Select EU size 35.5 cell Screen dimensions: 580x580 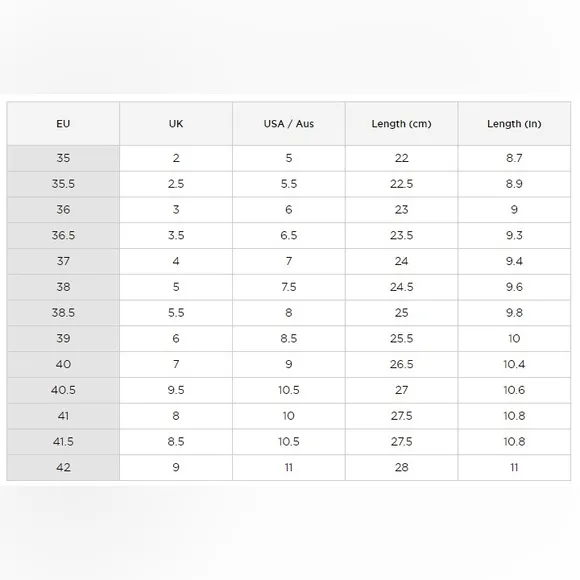tap(63, 184)
